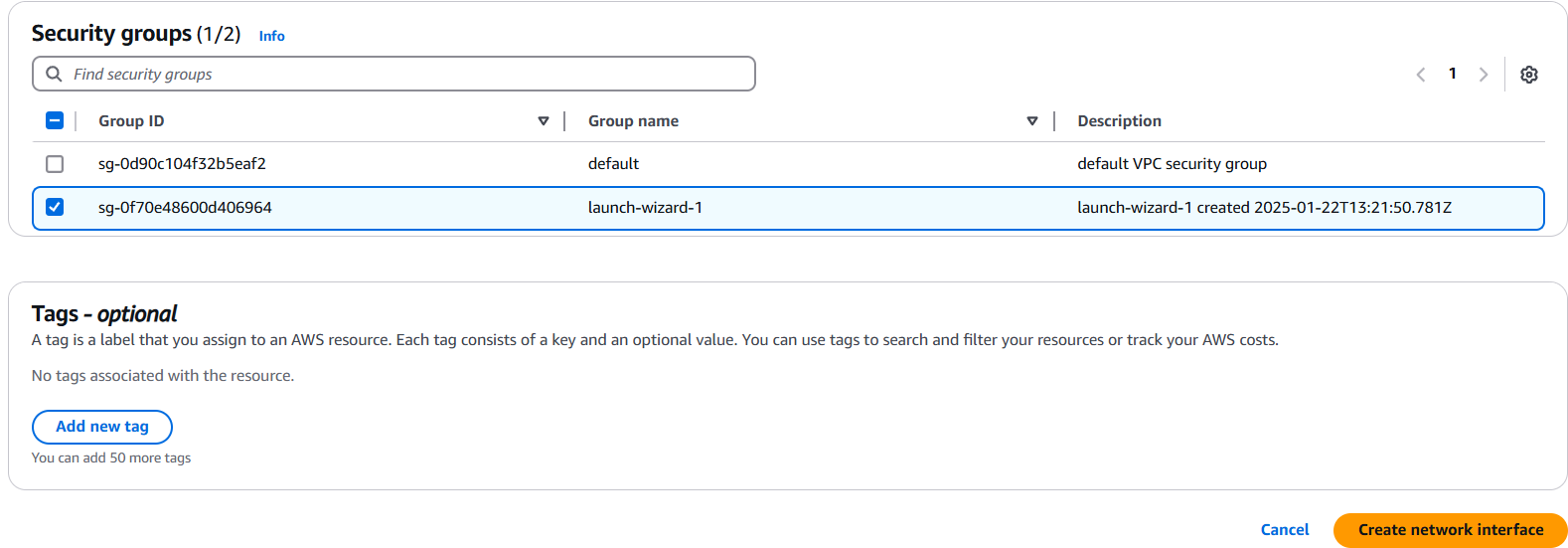Sort by the Group name column arrow
Viewport: 1568px width, 548px height.
pos(1032,121)
